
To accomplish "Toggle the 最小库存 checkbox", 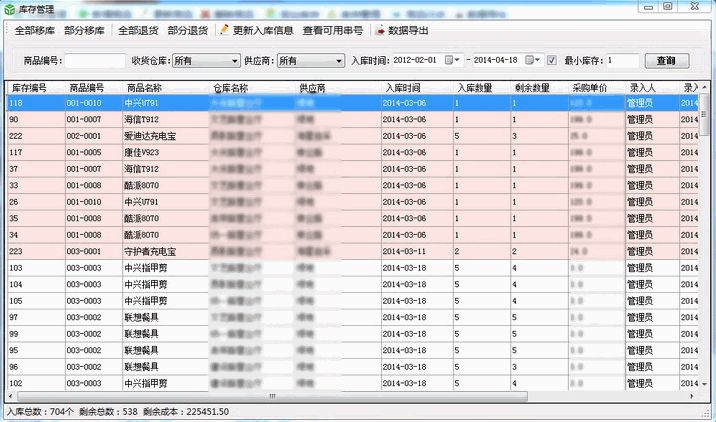I will [x=566, y=61].
